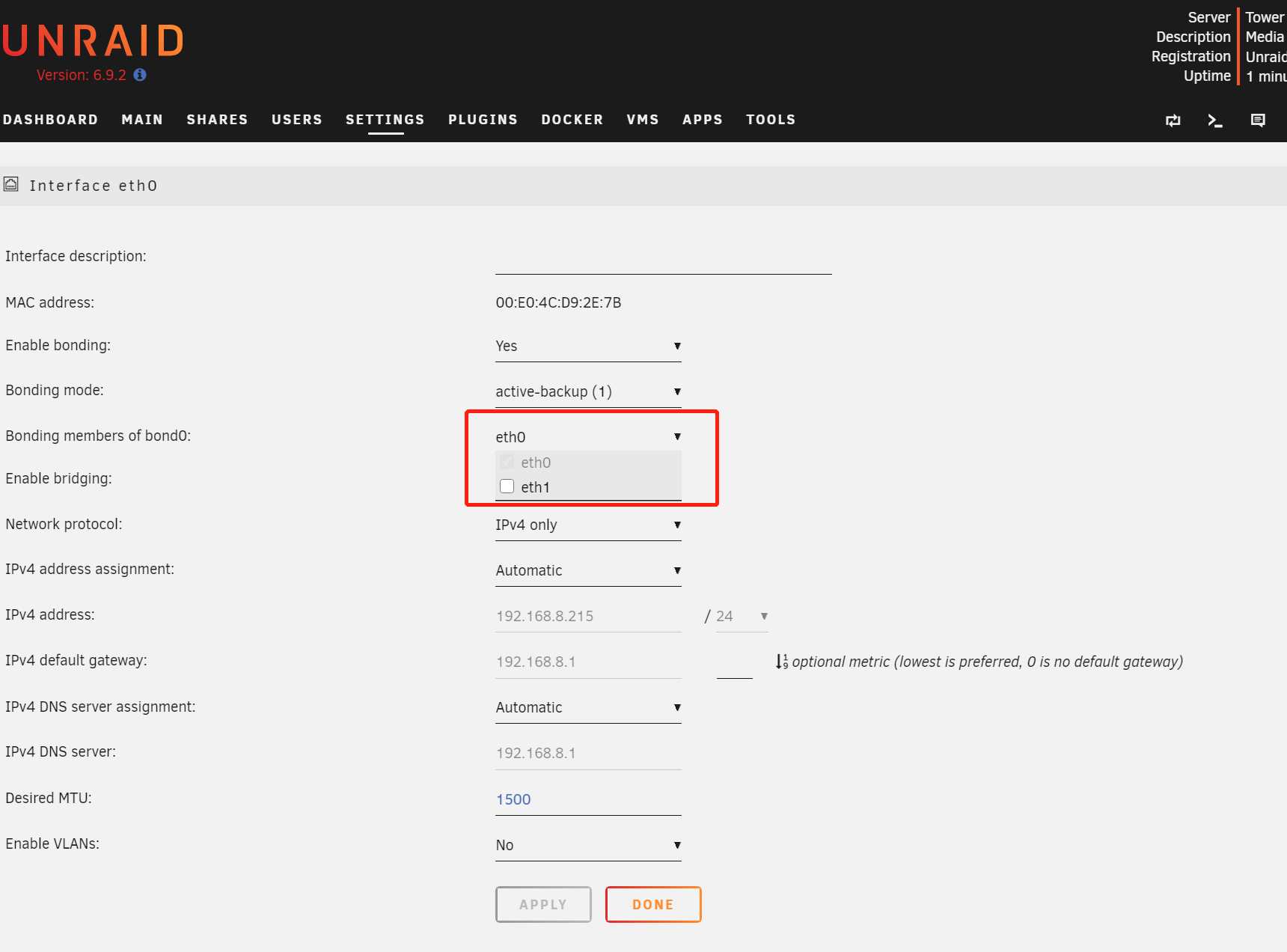Open the IPv4 DNS server assignment dropdown
1287x952 pixels.
(588, 707)
